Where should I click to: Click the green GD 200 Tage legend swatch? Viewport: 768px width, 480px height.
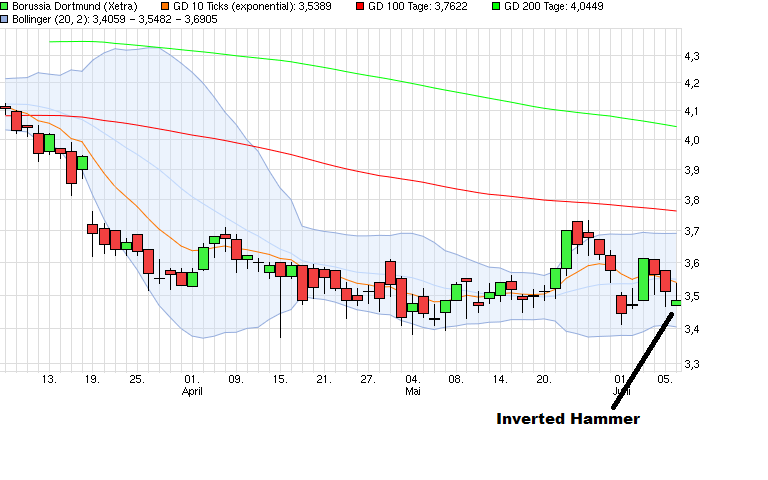click(496, 6)
